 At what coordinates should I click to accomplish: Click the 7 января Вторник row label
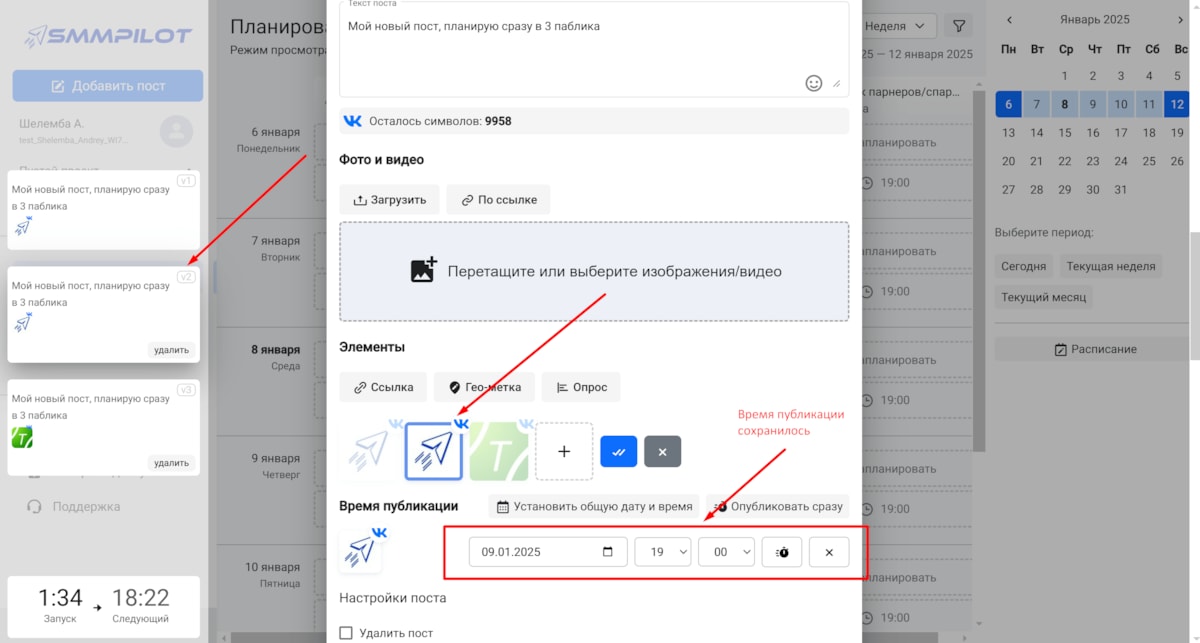[275, 248]
